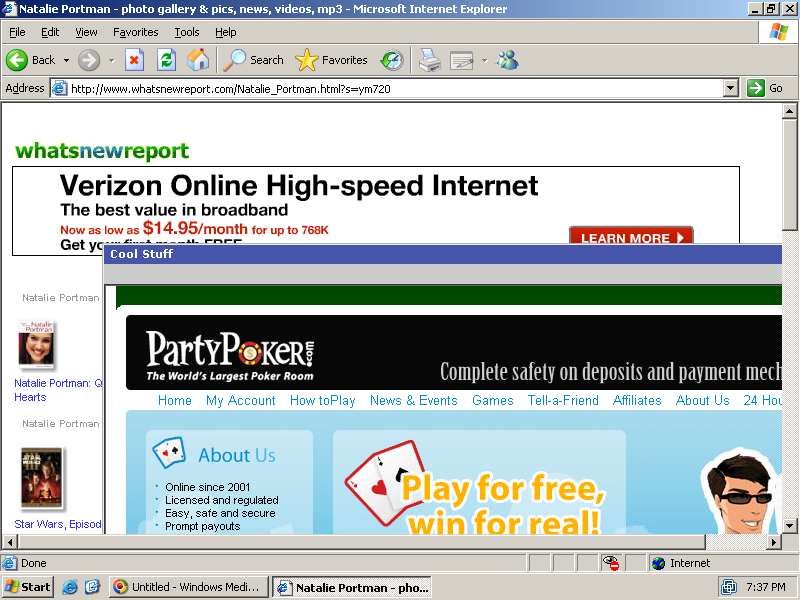Click the Internet zone globe in status bar
Image resolution: width=800 pixels, height=600 pixels.
pyautogui.click(x=659, y=563)
